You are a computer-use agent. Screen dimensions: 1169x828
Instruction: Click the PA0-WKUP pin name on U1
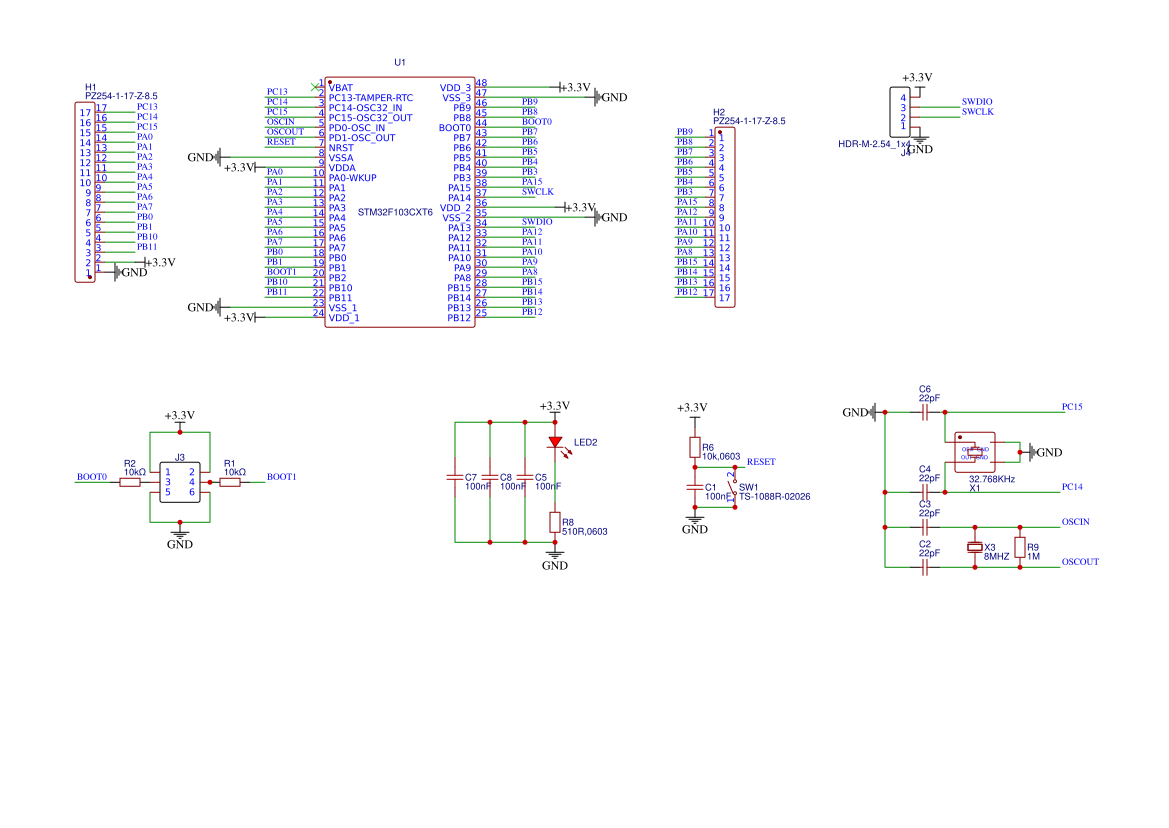[353, 178]
